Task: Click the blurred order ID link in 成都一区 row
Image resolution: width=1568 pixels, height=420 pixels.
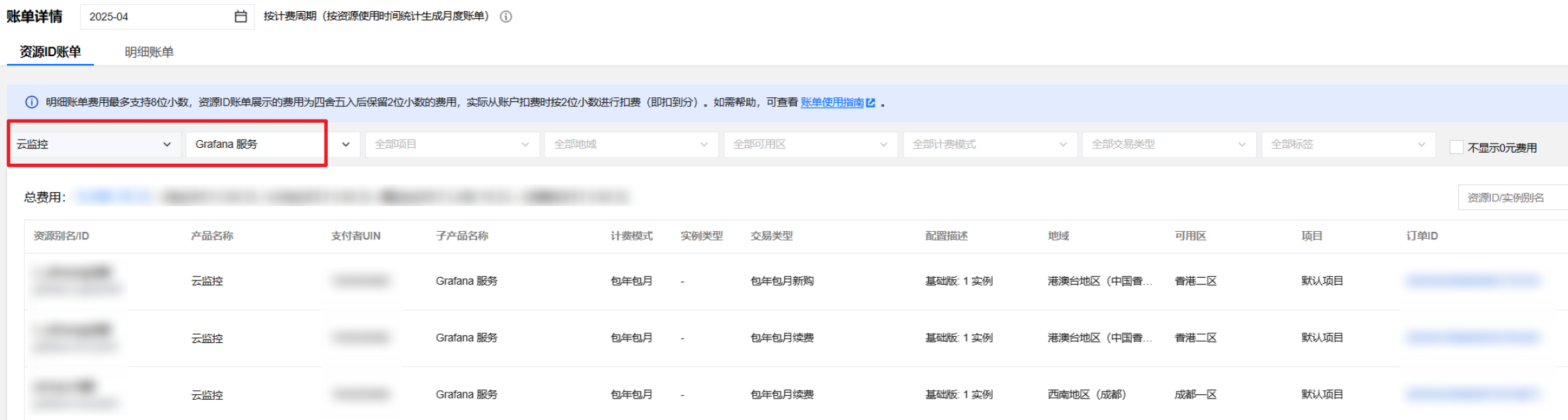Action: (x=1473, y=394)
